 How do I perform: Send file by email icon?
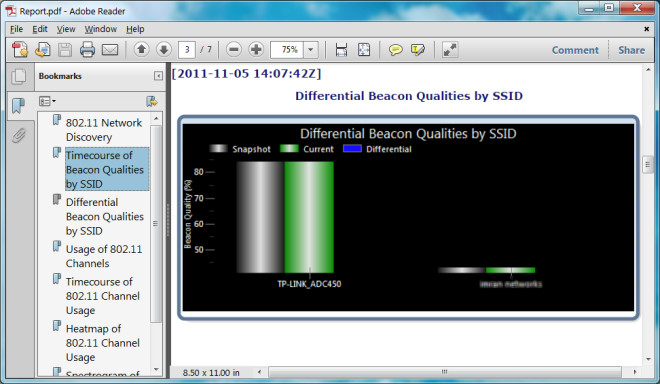click(110, 50)
